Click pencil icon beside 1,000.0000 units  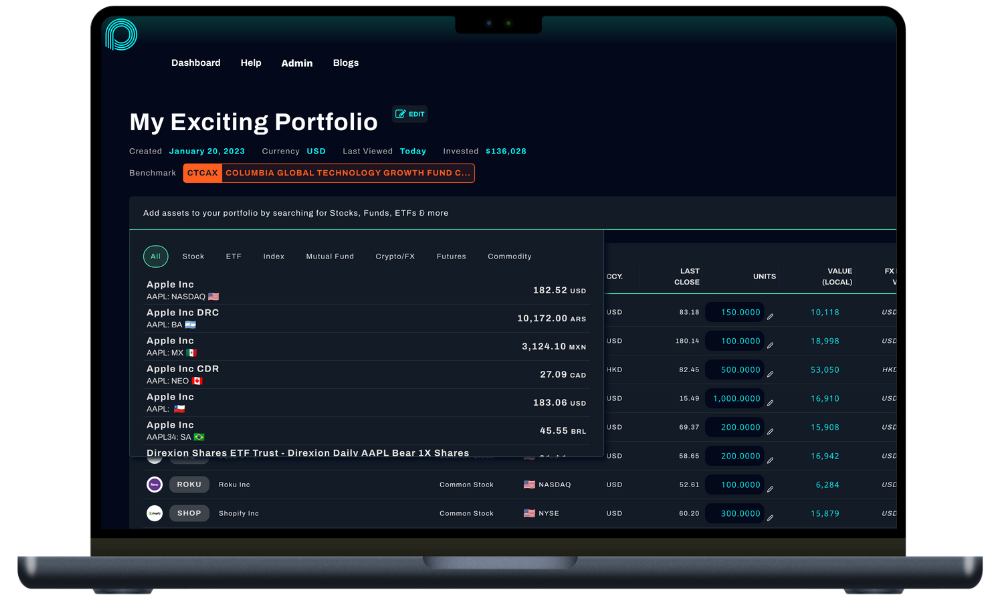770,403
